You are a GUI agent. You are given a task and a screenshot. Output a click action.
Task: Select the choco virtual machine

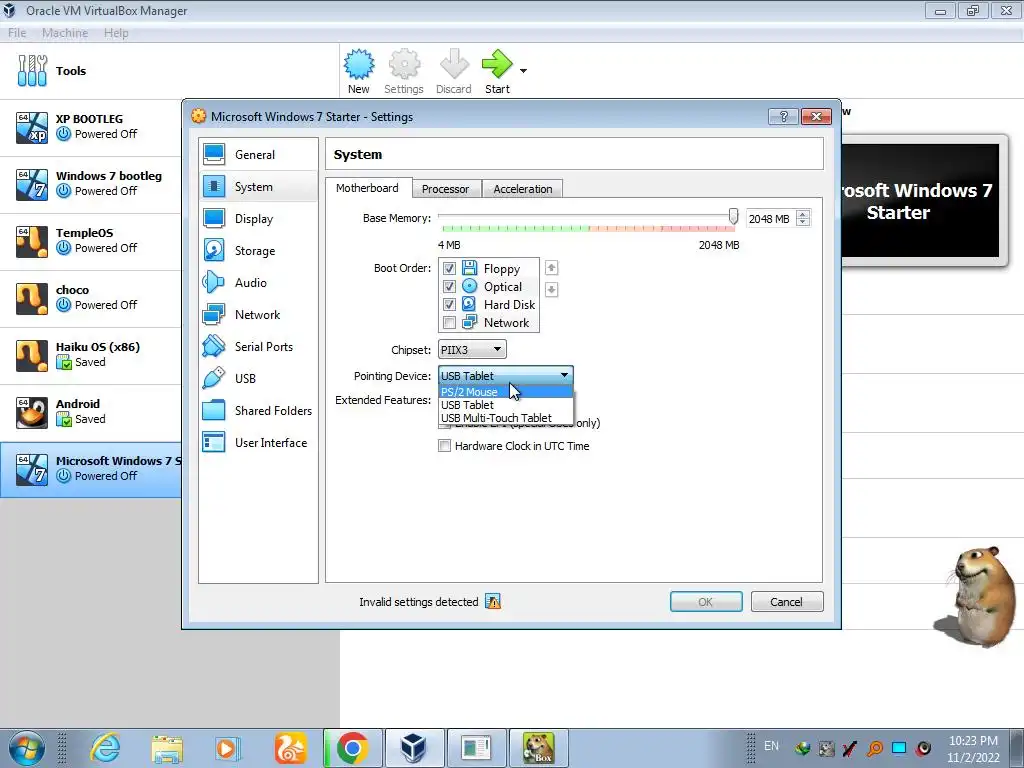(91, 297)
